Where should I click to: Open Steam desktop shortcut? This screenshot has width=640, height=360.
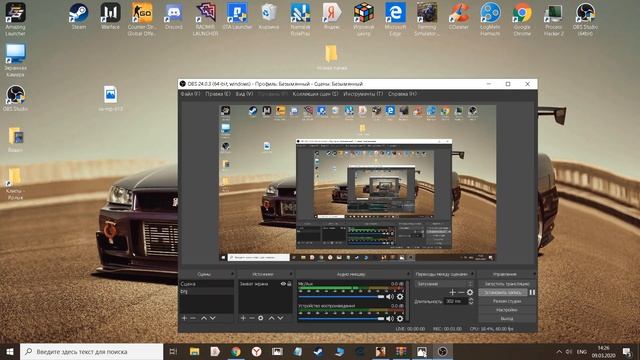78,17
